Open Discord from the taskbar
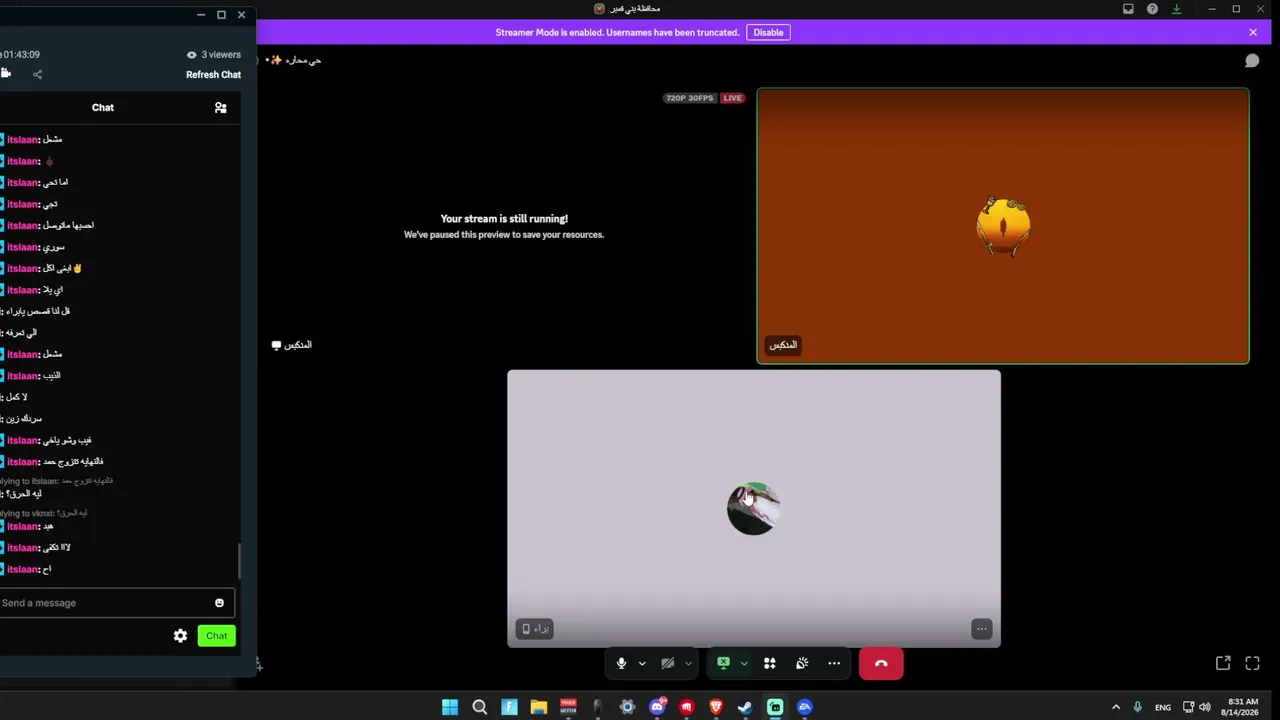 tap(657, 707)
